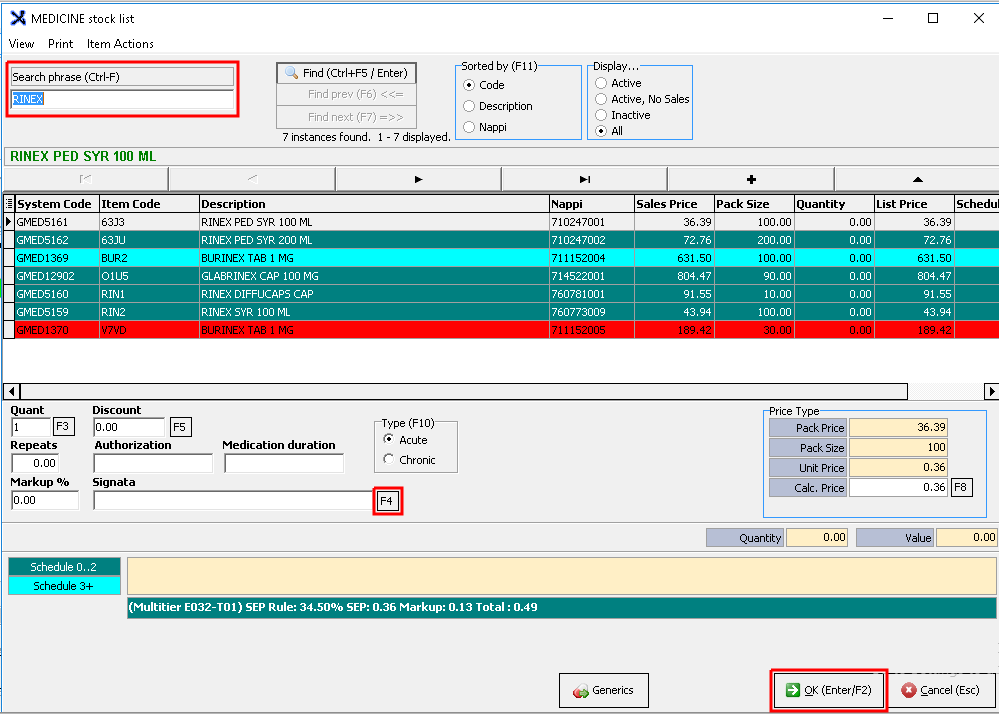
Task: Click the plus insert record button
Action: tap(751, 179)
